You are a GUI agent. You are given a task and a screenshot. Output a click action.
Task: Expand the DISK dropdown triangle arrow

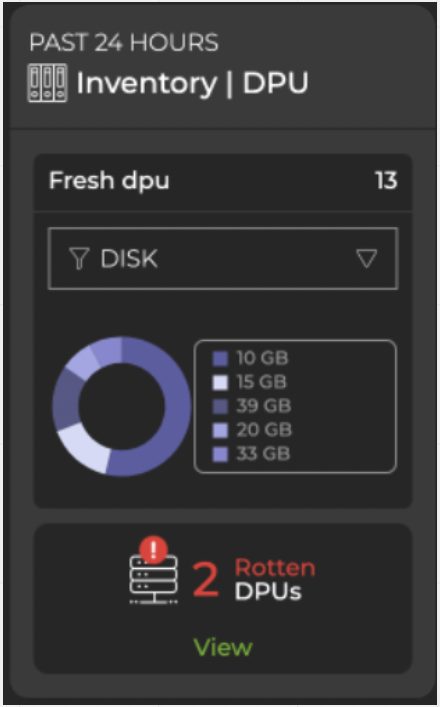tap(366, 259)
